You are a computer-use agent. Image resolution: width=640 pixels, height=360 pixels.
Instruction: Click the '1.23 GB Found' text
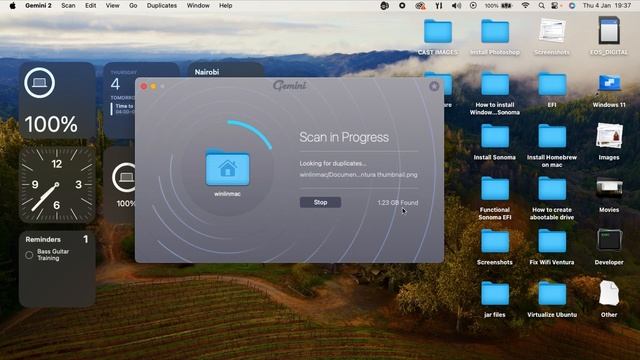tap(398, 202)
